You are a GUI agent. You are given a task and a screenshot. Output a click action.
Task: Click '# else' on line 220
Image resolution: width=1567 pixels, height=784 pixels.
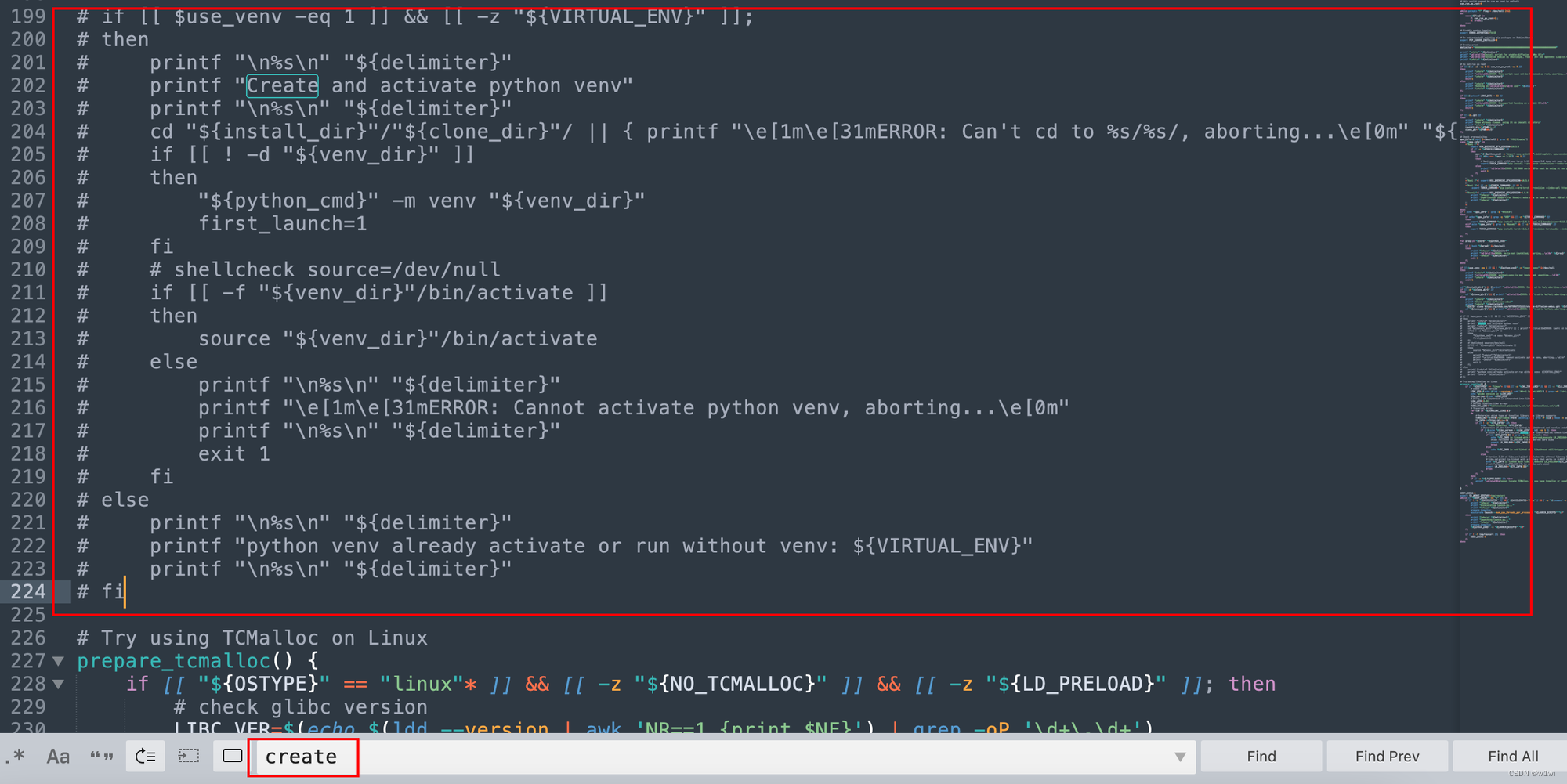tap(113, 500)
